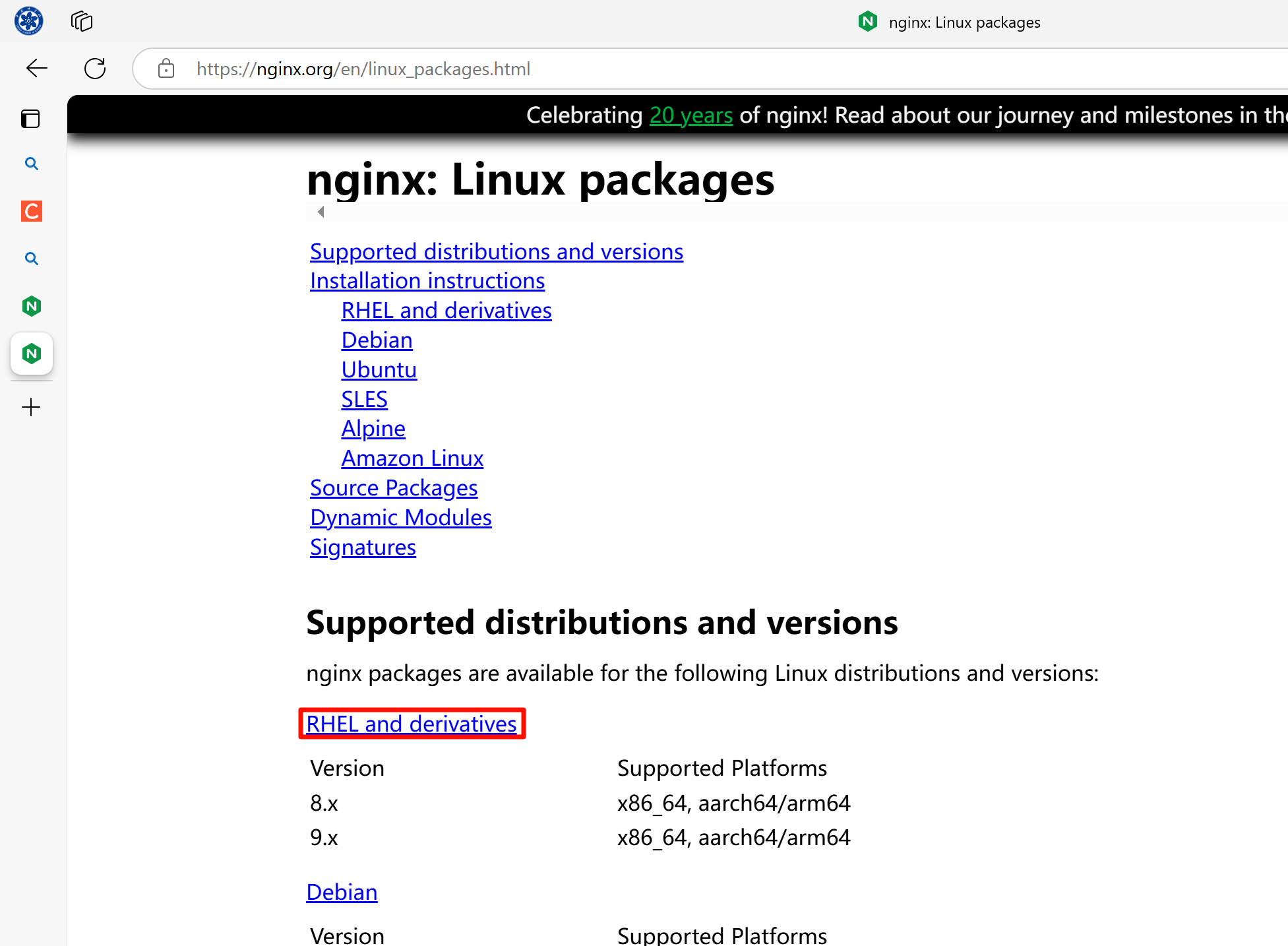Open the '20 years' banner link
1288x946 pixels.
tap(690, 115)
